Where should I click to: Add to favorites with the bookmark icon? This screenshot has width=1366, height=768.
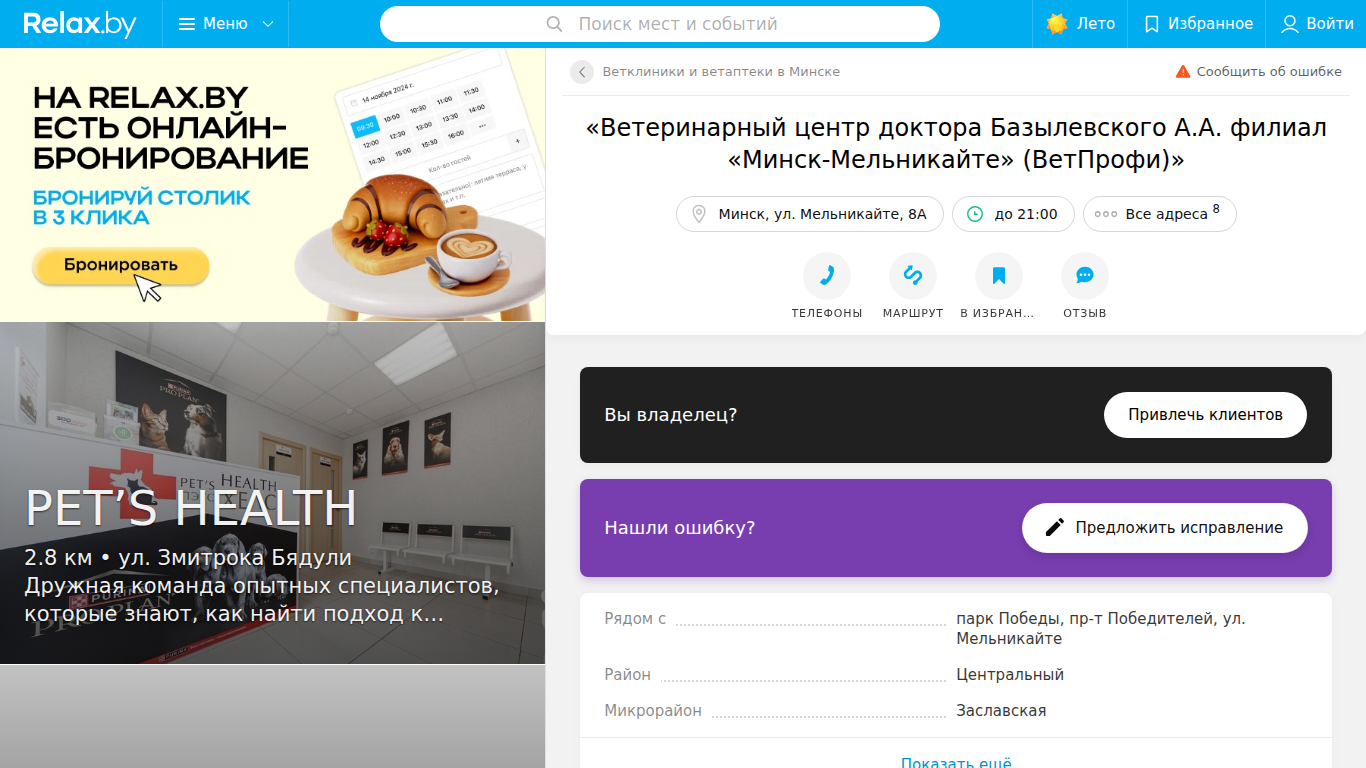[x=999, y=276]
